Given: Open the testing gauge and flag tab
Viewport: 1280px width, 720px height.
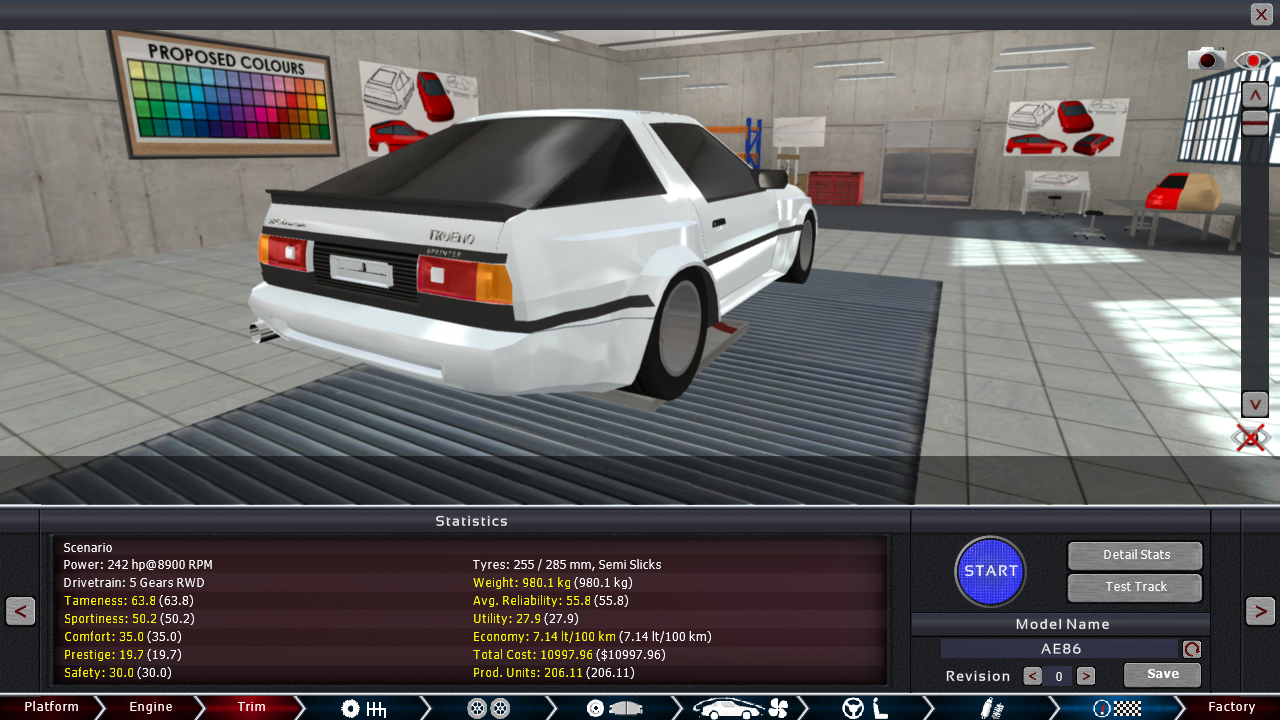Looking at the screenshot, I should point(1117,708).
